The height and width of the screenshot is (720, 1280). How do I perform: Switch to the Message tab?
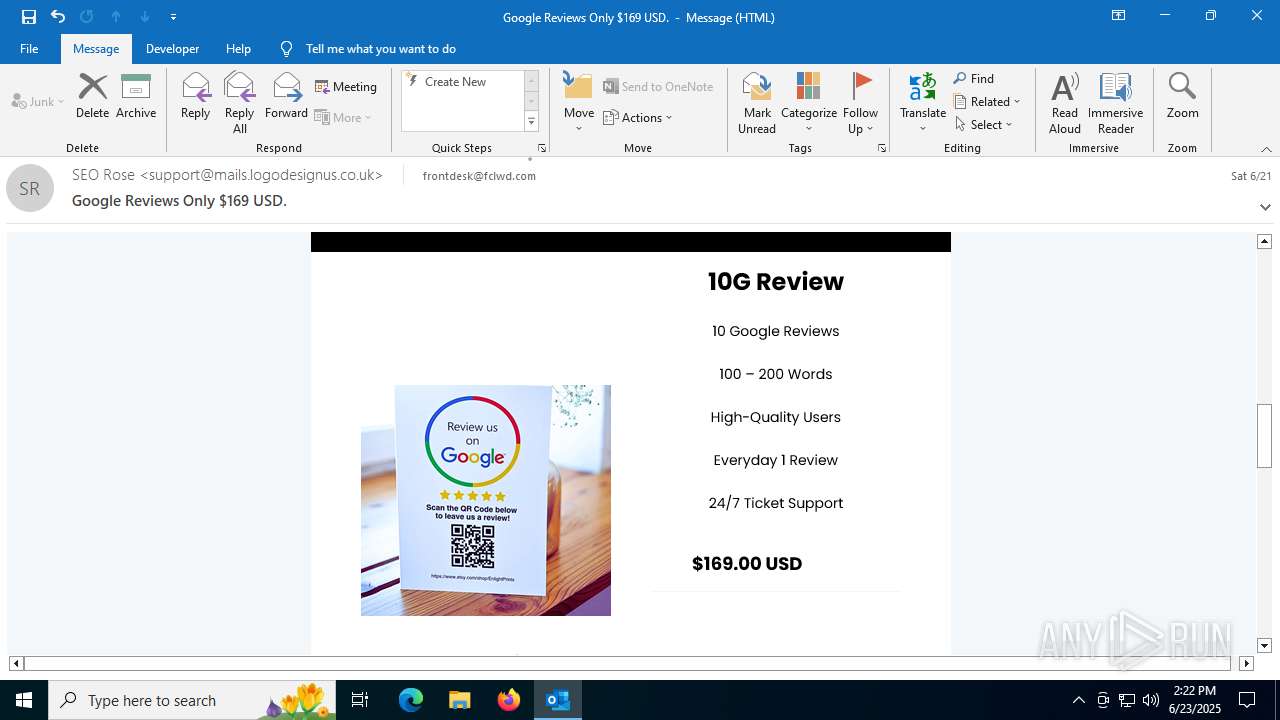coord(96,49)
